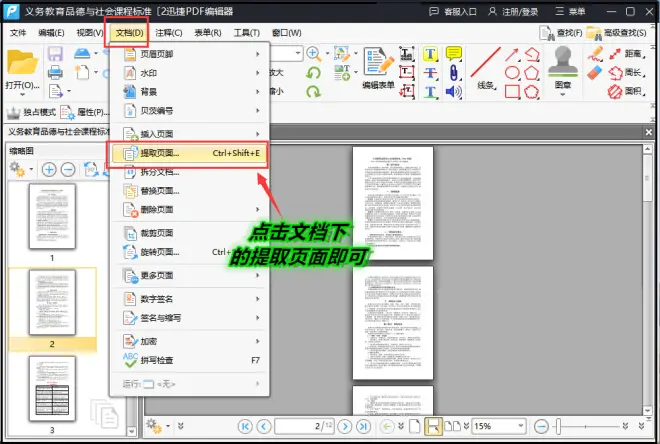Image resolution: width=660 pixels, height=444 pixels.
Task: Expand Digital Signature submenu
Action: click(x=189, y=299)
